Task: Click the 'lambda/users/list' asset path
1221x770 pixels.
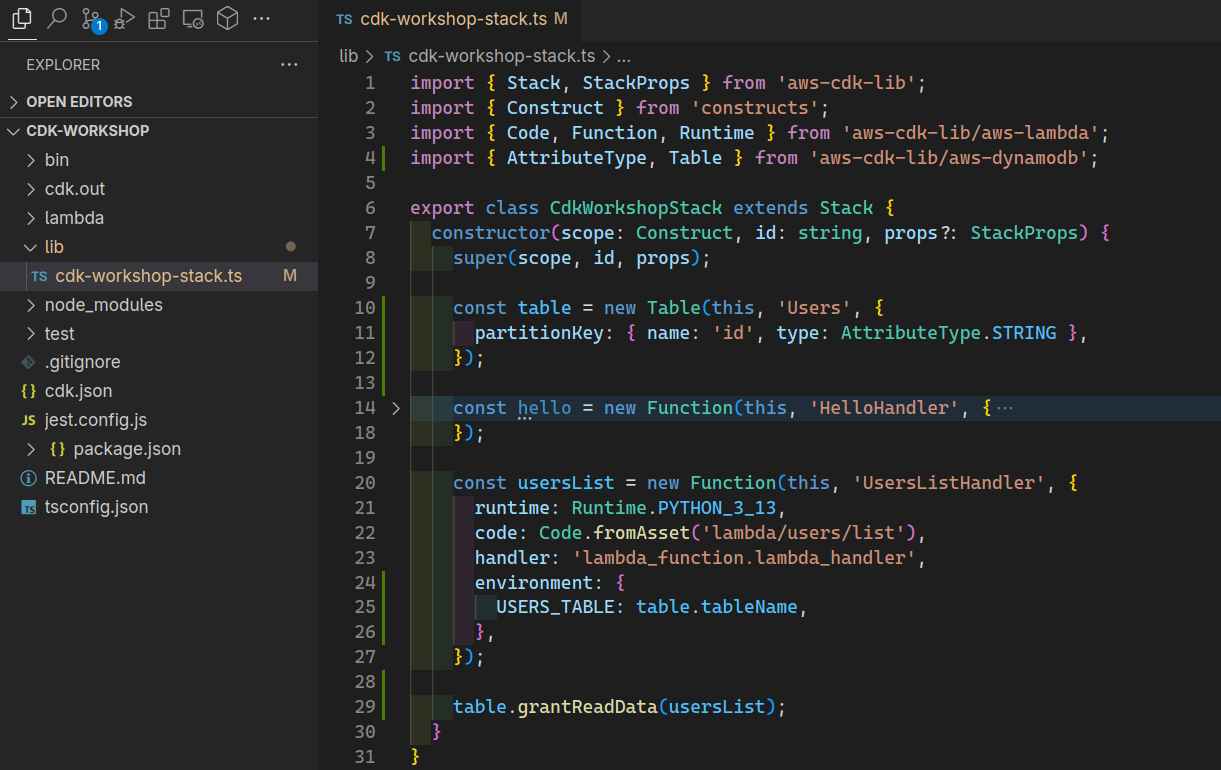Action: [804, 533]
